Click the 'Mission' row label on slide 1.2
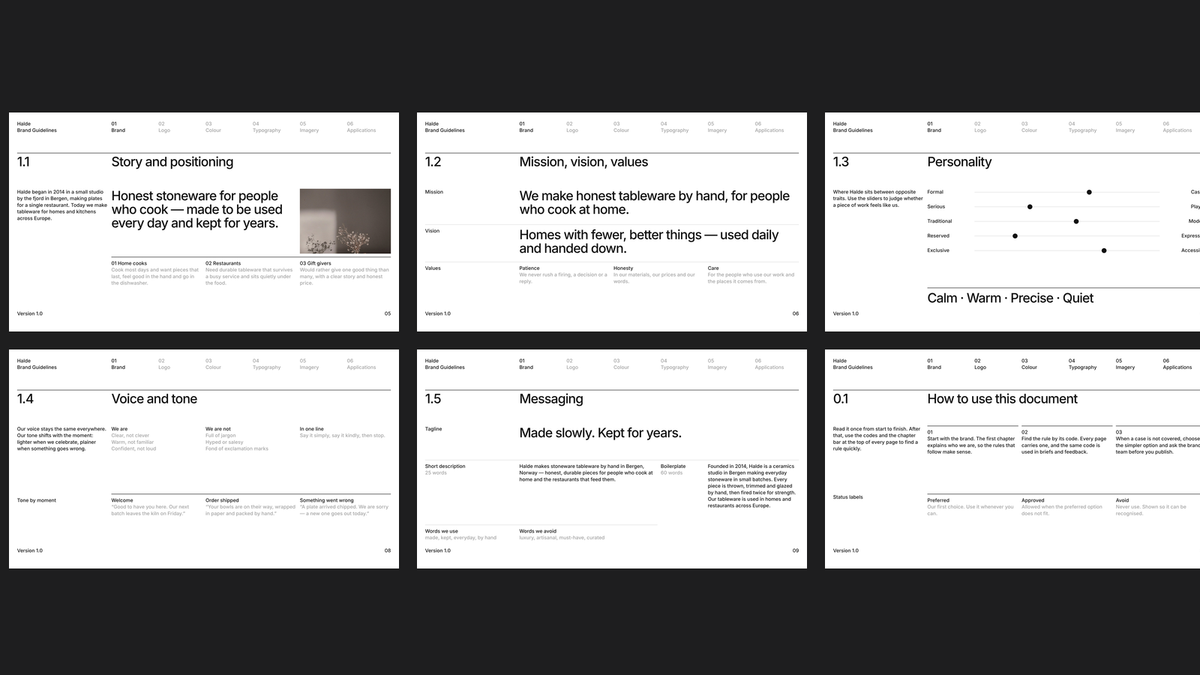The width and height of the screenshot is (1200, 675). point(434,192)
